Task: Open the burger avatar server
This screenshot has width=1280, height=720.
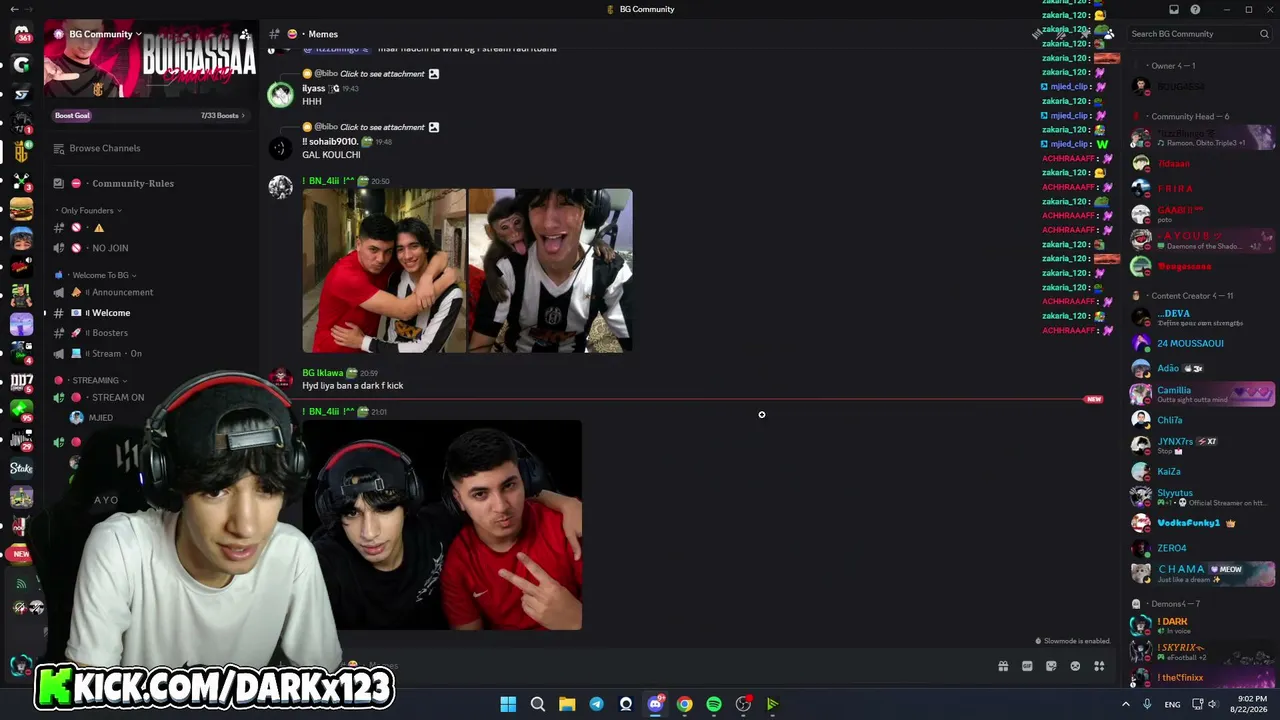Action: point(21,209)
